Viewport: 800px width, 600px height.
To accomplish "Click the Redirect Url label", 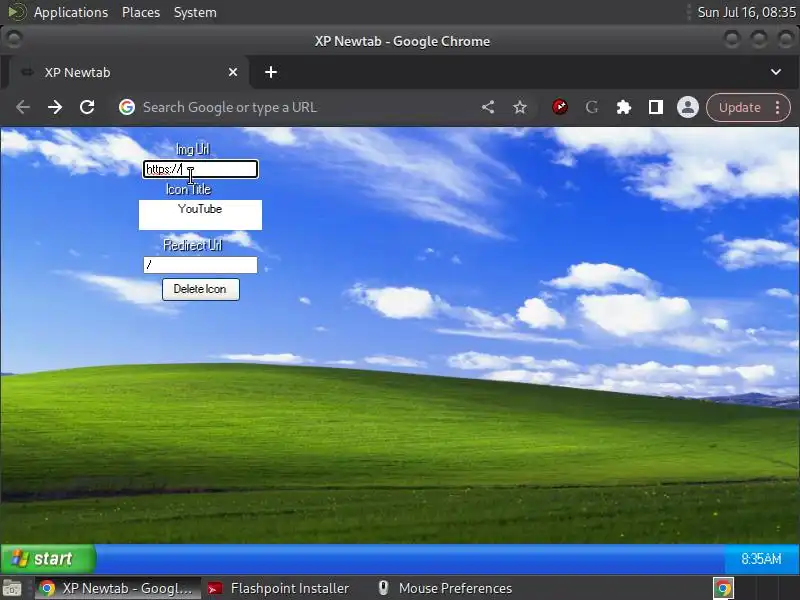I will pyautogui.click(x=193, y=245).
